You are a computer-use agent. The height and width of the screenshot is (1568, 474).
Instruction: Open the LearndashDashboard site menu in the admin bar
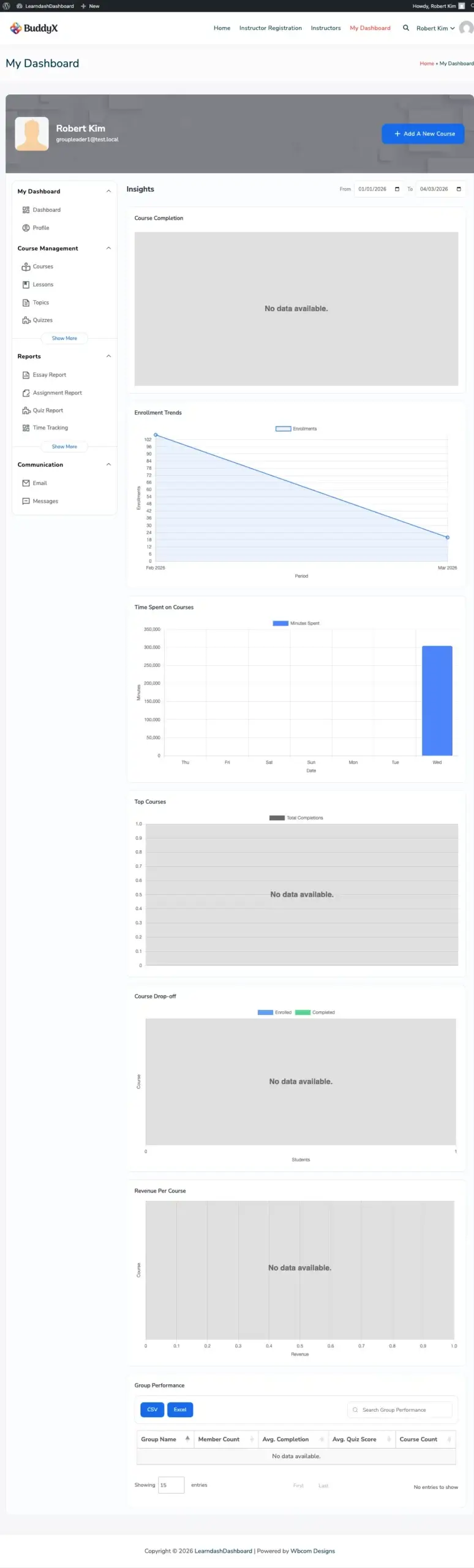(45, 6)
